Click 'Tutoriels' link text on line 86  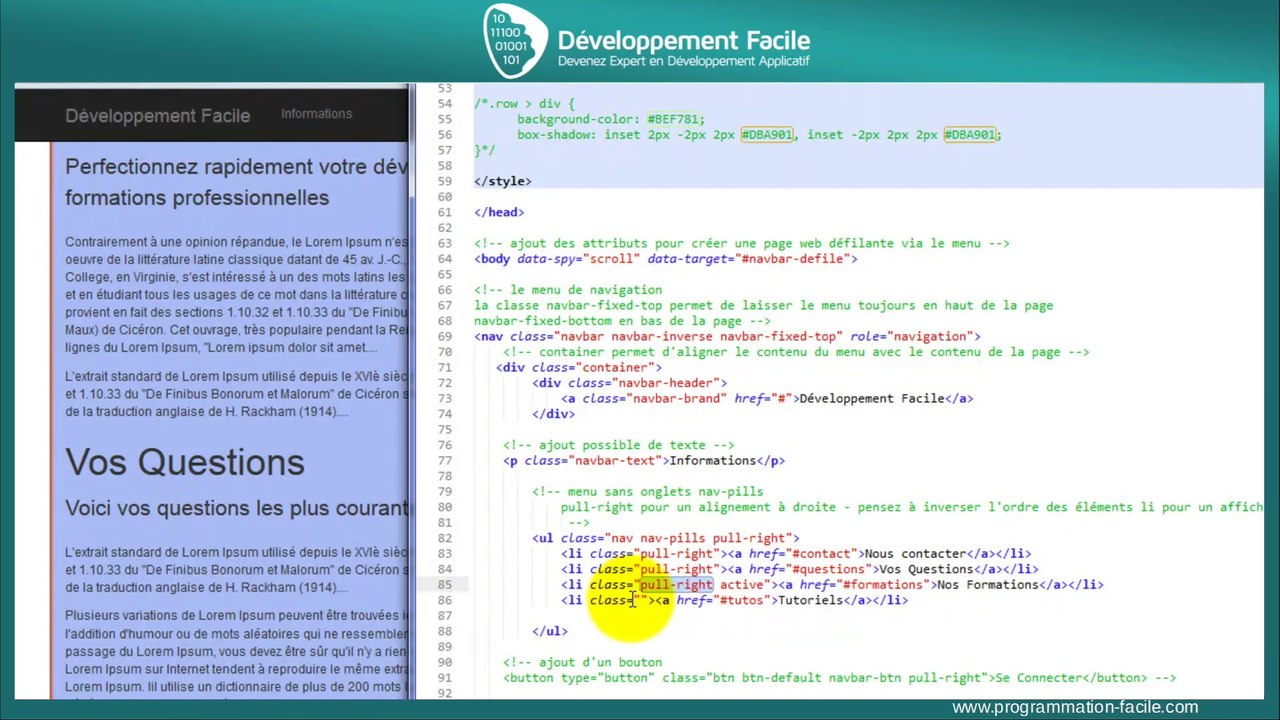coord(810,600)
